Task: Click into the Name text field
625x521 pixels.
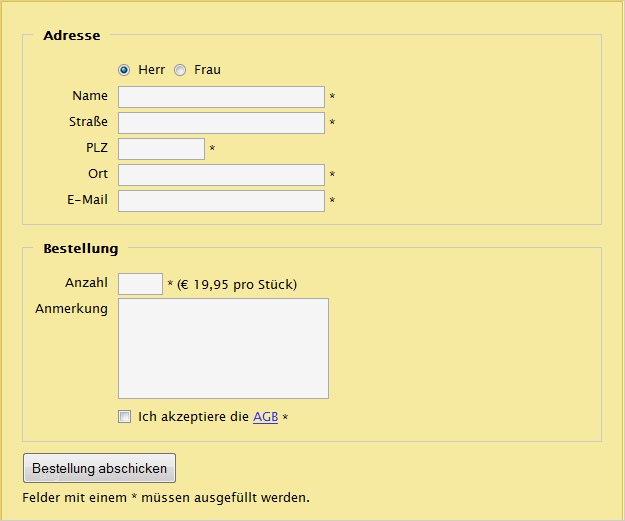Action: tap(221, 97)
